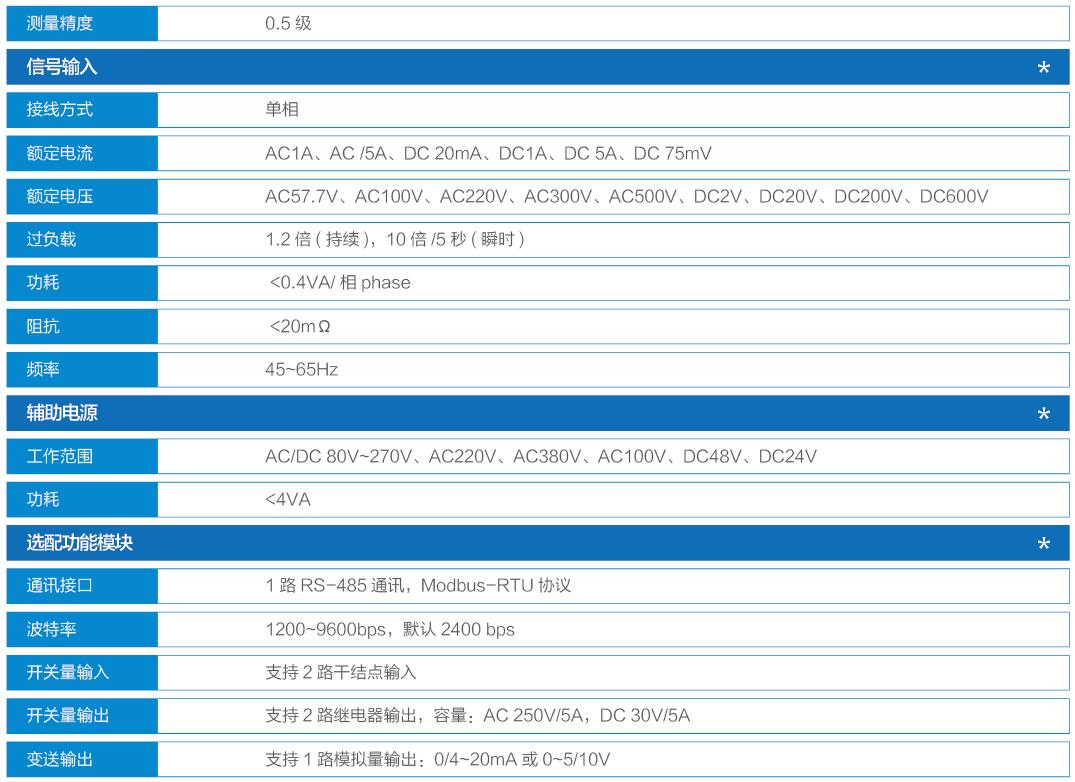Collapse the 辅助电源 section header title
The image size is (1075, 782).
tap(62, 413)
